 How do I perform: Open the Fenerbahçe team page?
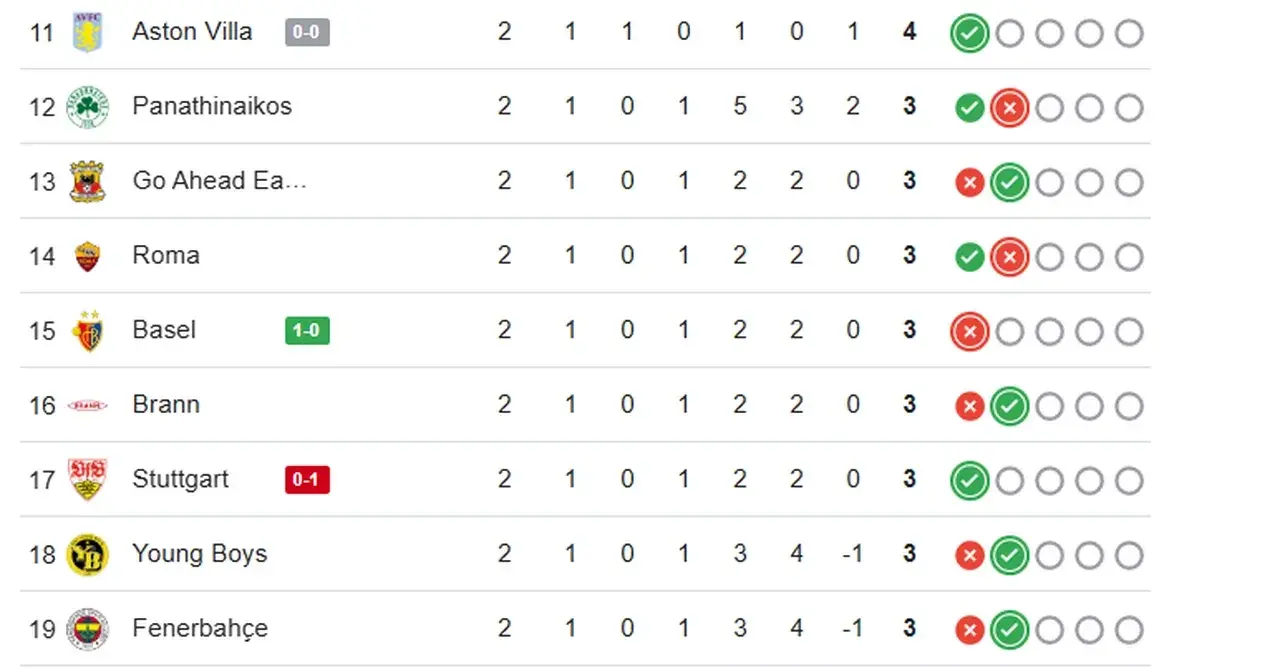pos(200,629)
